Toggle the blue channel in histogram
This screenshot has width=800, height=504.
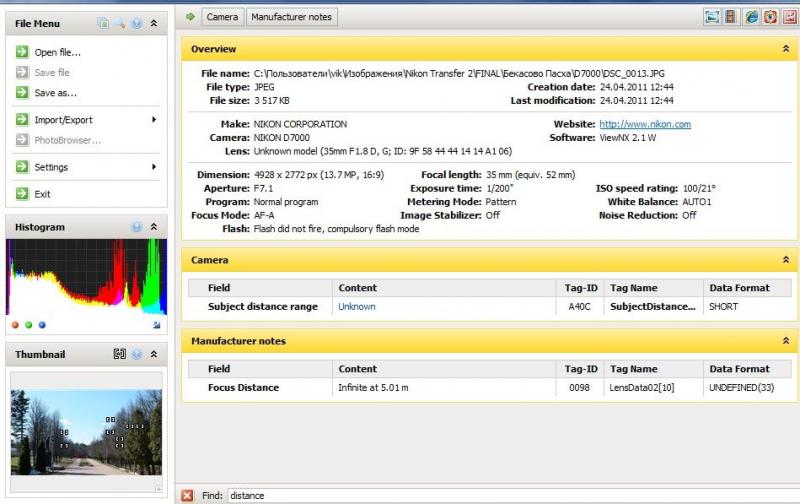tap(42, 325)
